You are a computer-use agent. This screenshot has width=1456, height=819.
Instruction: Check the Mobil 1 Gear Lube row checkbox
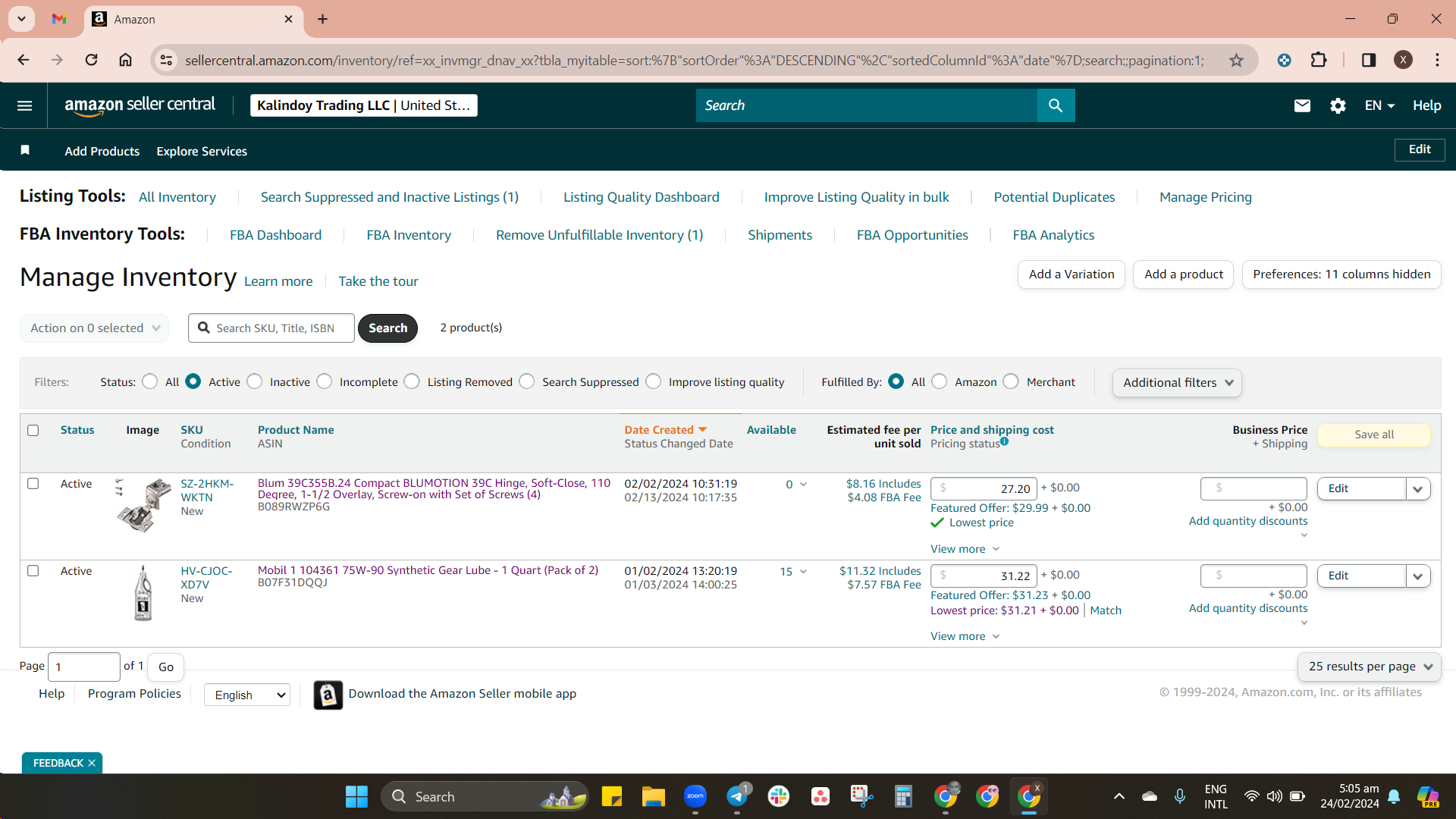click(x=33, y=570)
